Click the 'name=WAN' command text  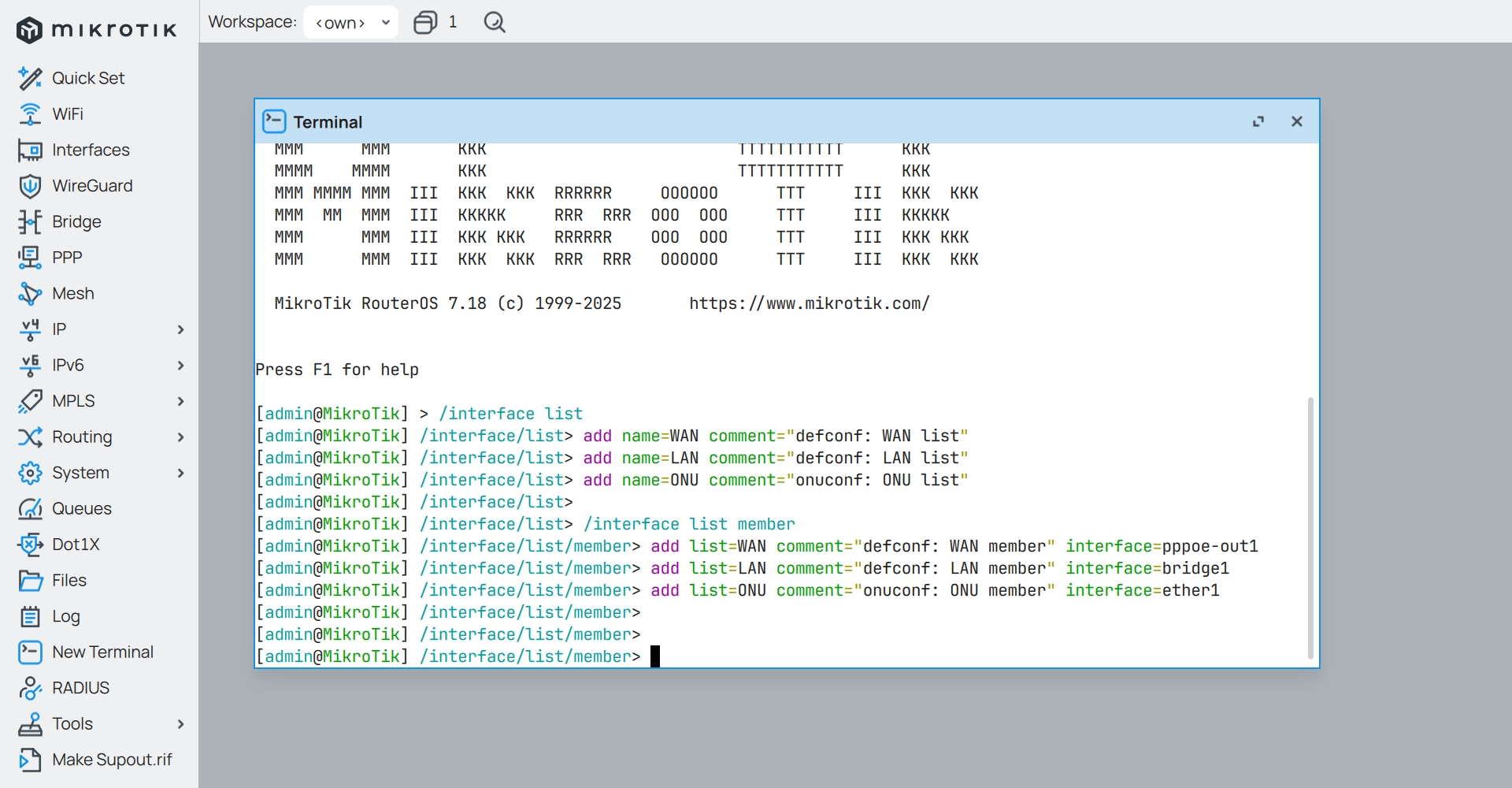(660, 436)
